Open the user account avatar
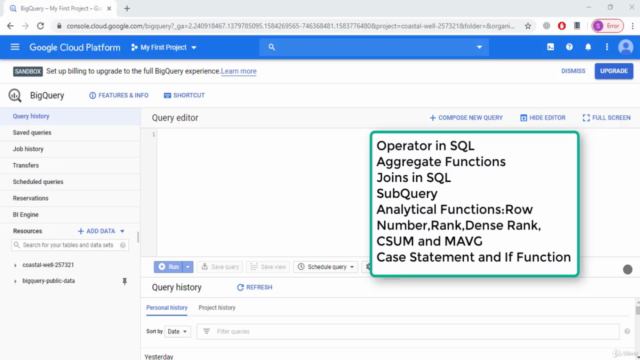640x360 pixels. [x=625, y=47]
